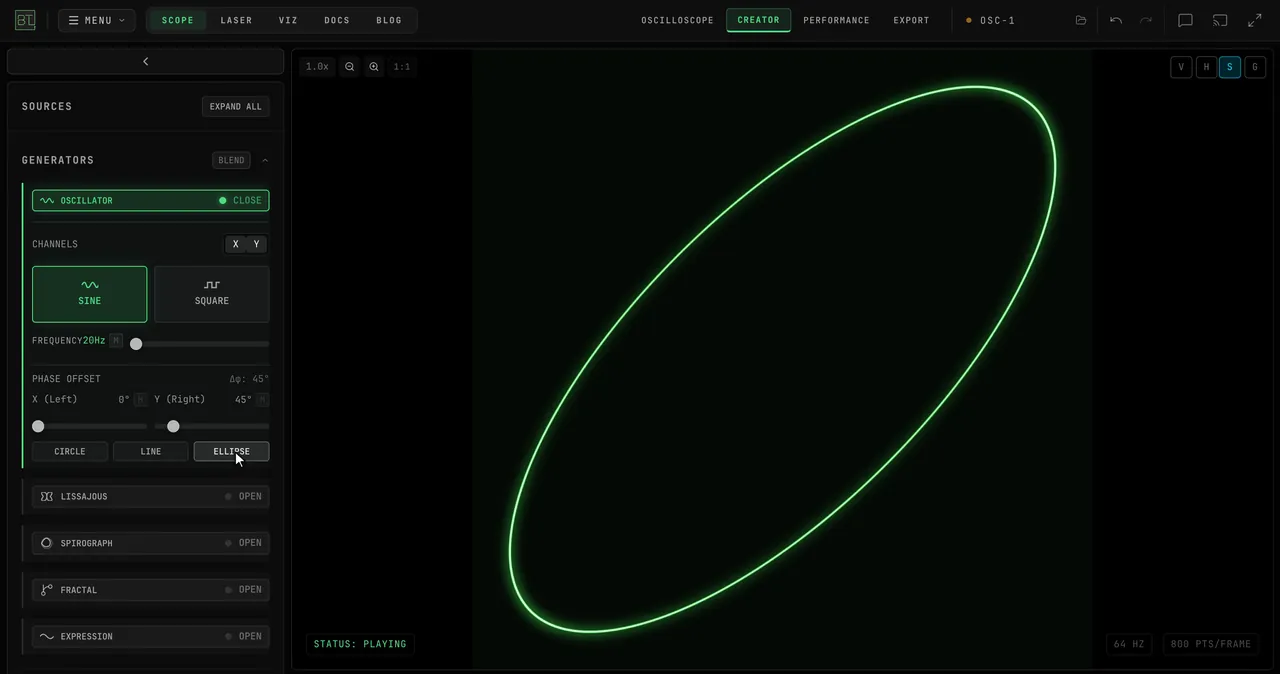Click the Fractal branch icon

[x=47, y=590]
